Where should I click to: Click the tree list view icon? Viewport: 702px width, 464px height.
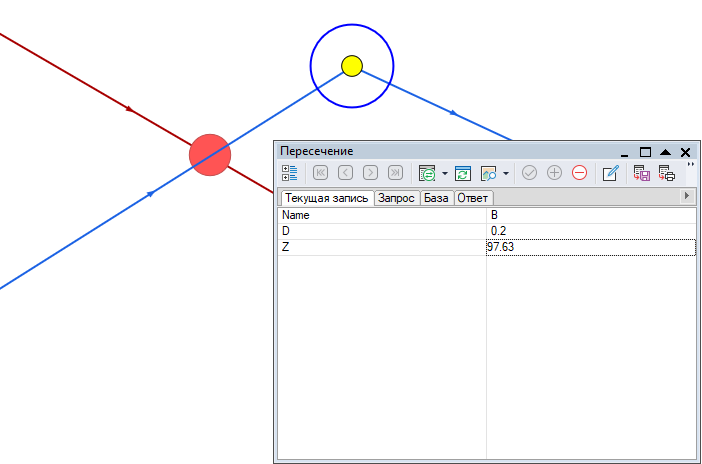(290, 173)
